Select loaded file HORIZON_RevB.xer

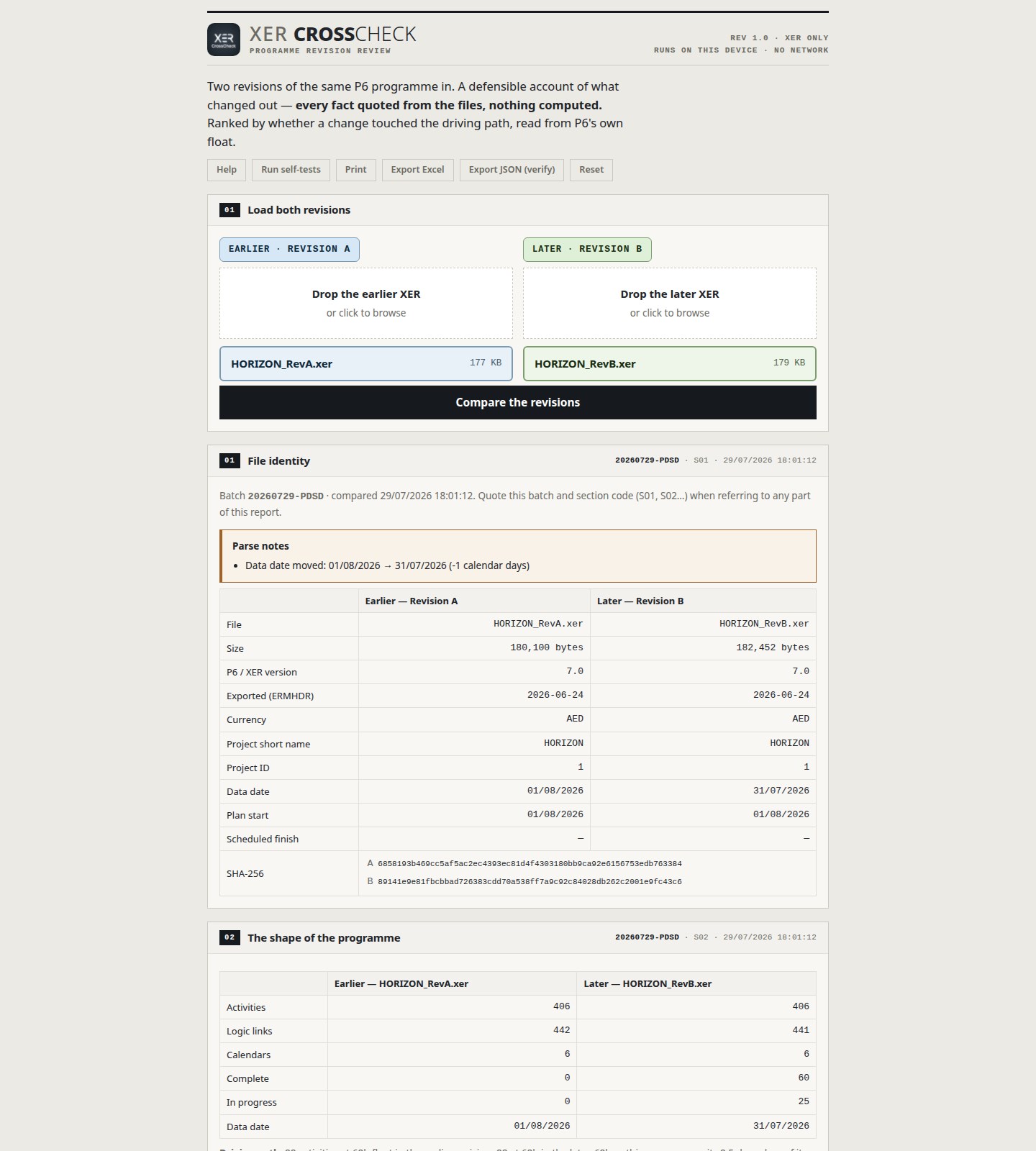[670, 363]
